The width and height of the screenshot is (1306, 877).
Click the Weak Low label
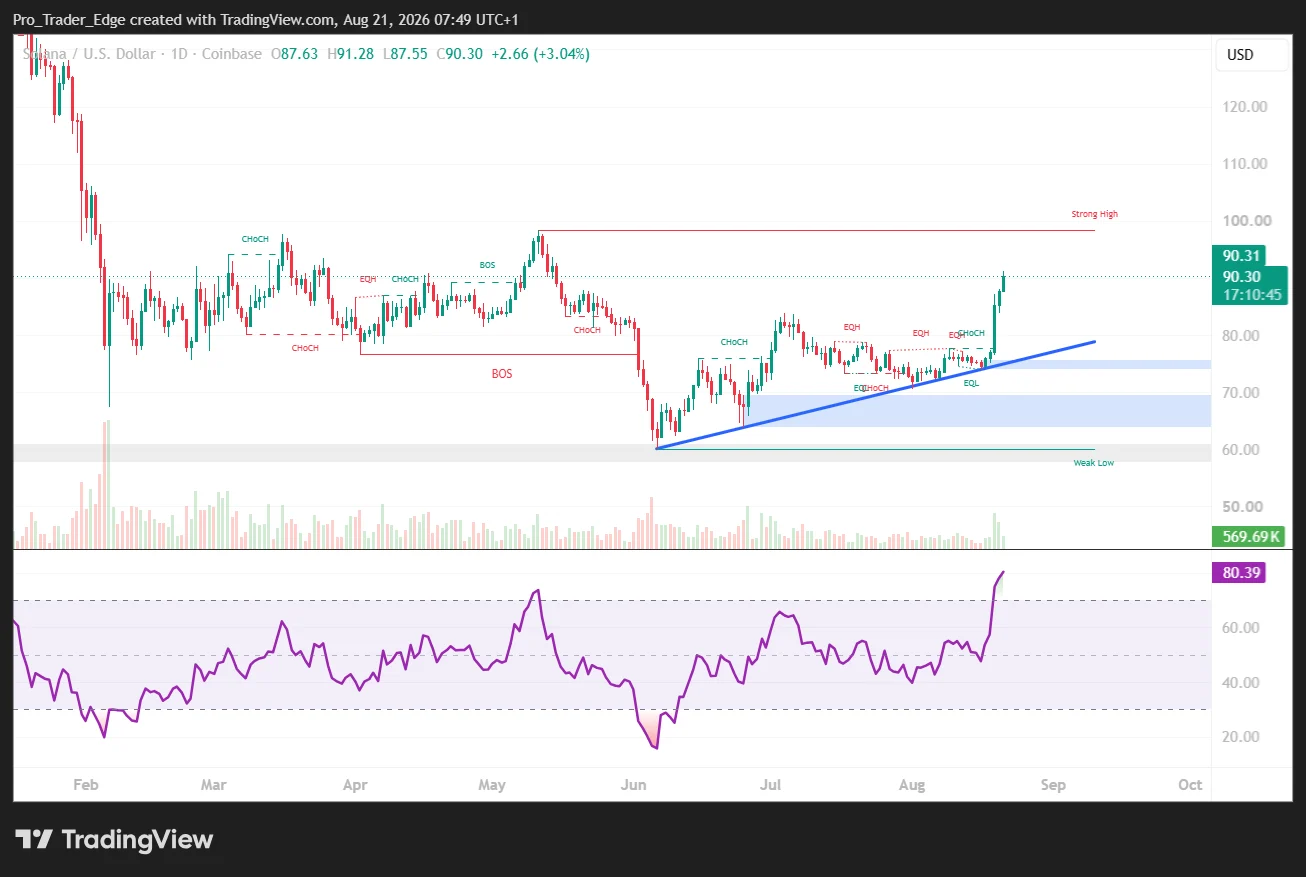point(1093,462)
